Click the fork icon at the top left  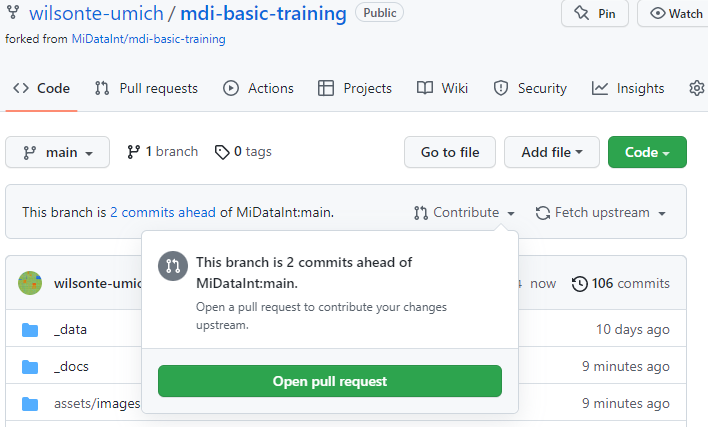13,12
